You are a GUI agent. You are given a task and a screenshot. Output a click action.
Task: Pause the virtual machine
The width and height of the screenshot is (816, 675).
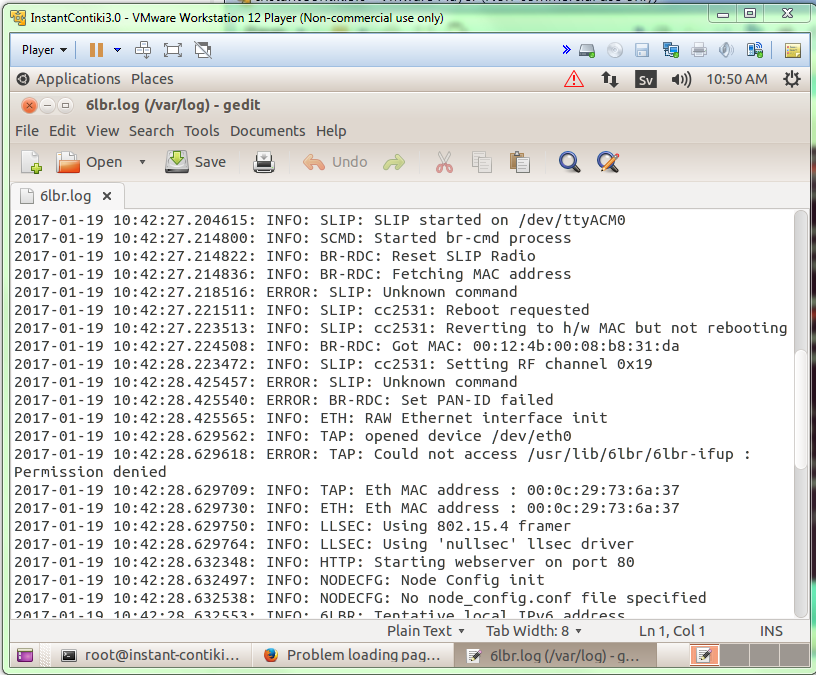96,50
